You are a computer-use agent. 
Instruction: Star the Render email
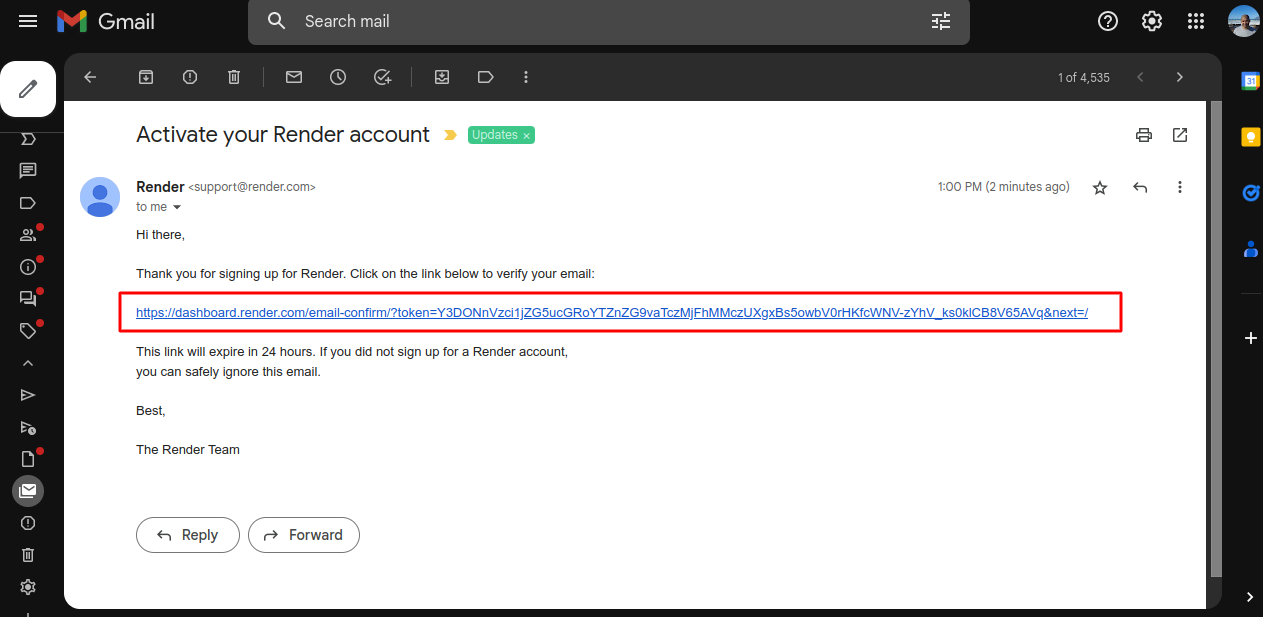(1100, 186)
